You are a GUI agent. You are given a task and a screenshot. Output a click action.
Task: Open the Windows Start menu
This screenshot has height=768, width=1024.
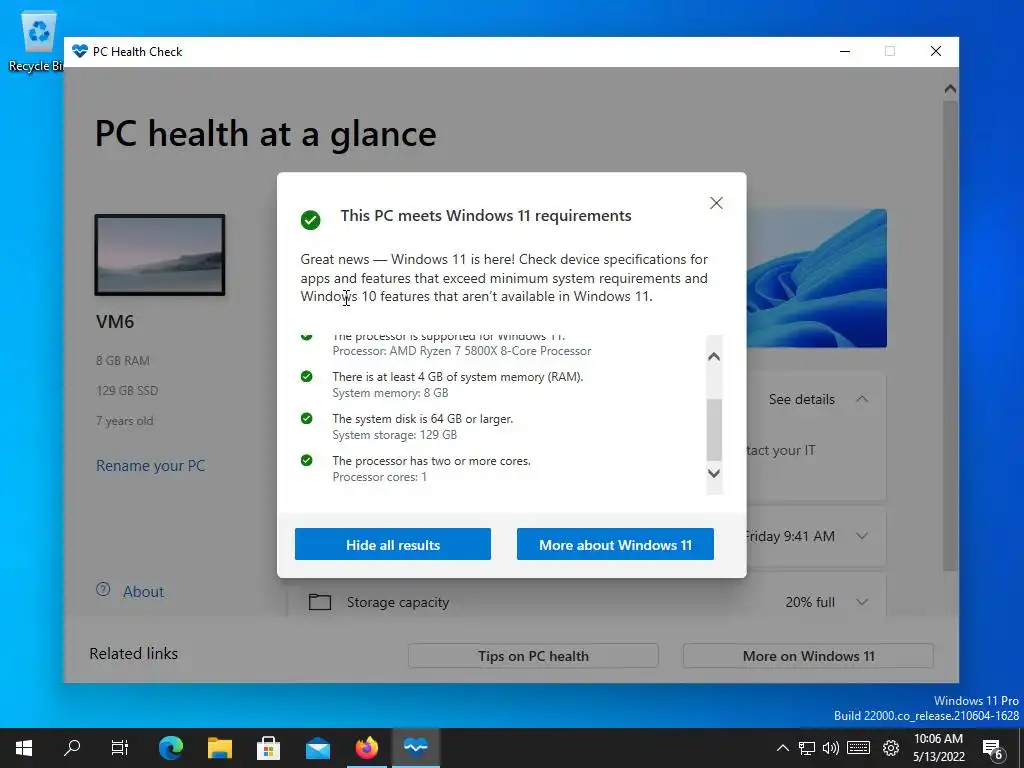pos(24,748)
